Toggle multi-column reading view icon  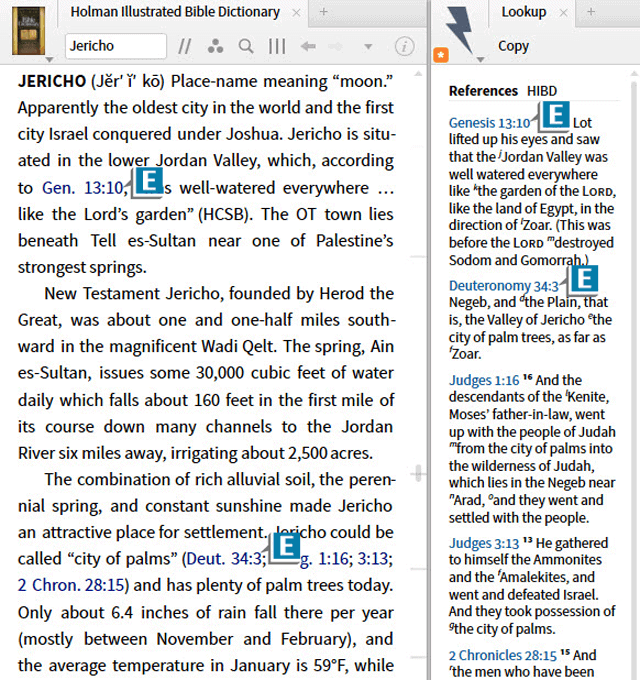[277, 46]
